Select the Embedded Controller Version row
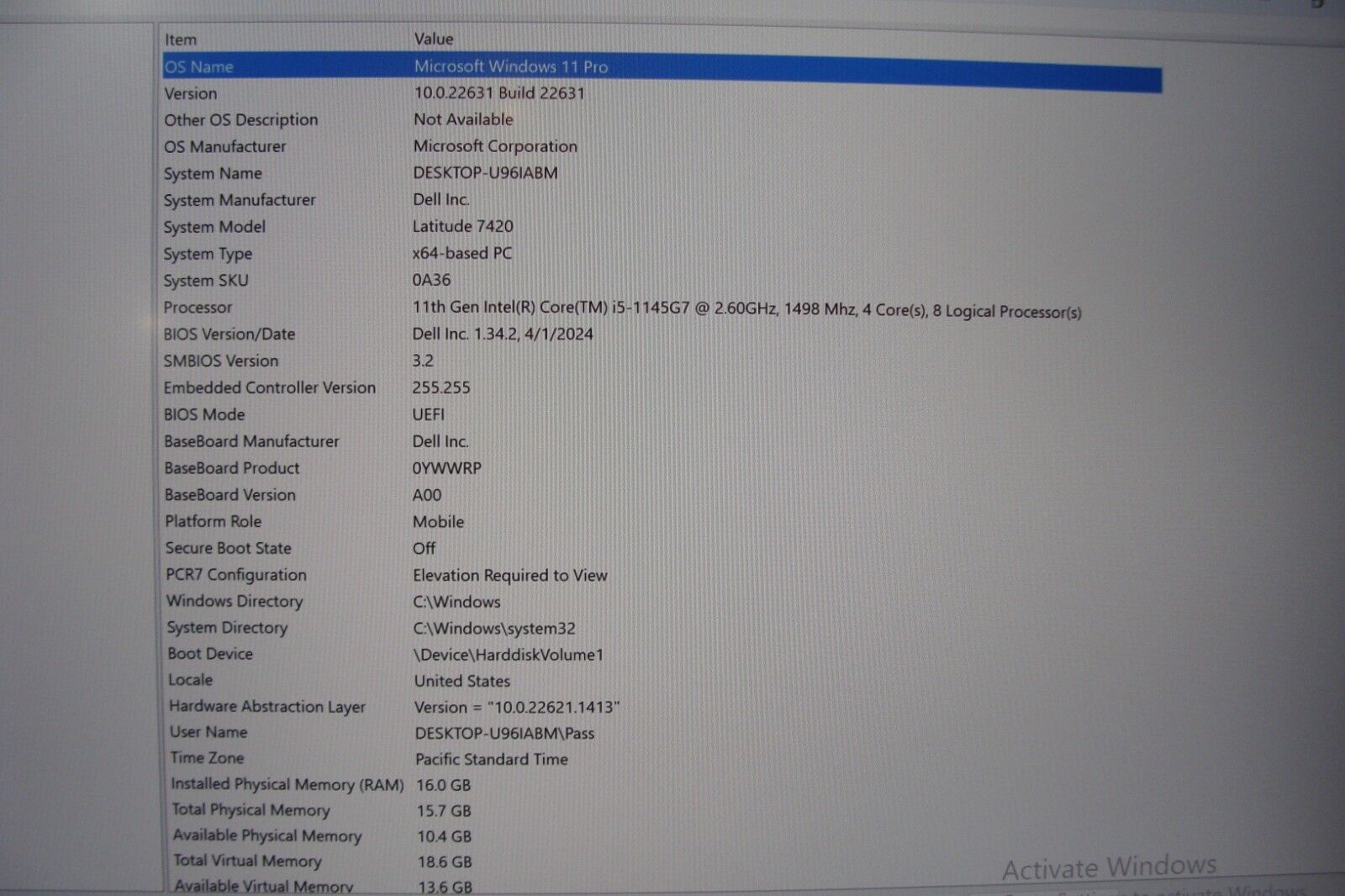This screenshot has height=896, width=1345. click(x=270, y=387)
